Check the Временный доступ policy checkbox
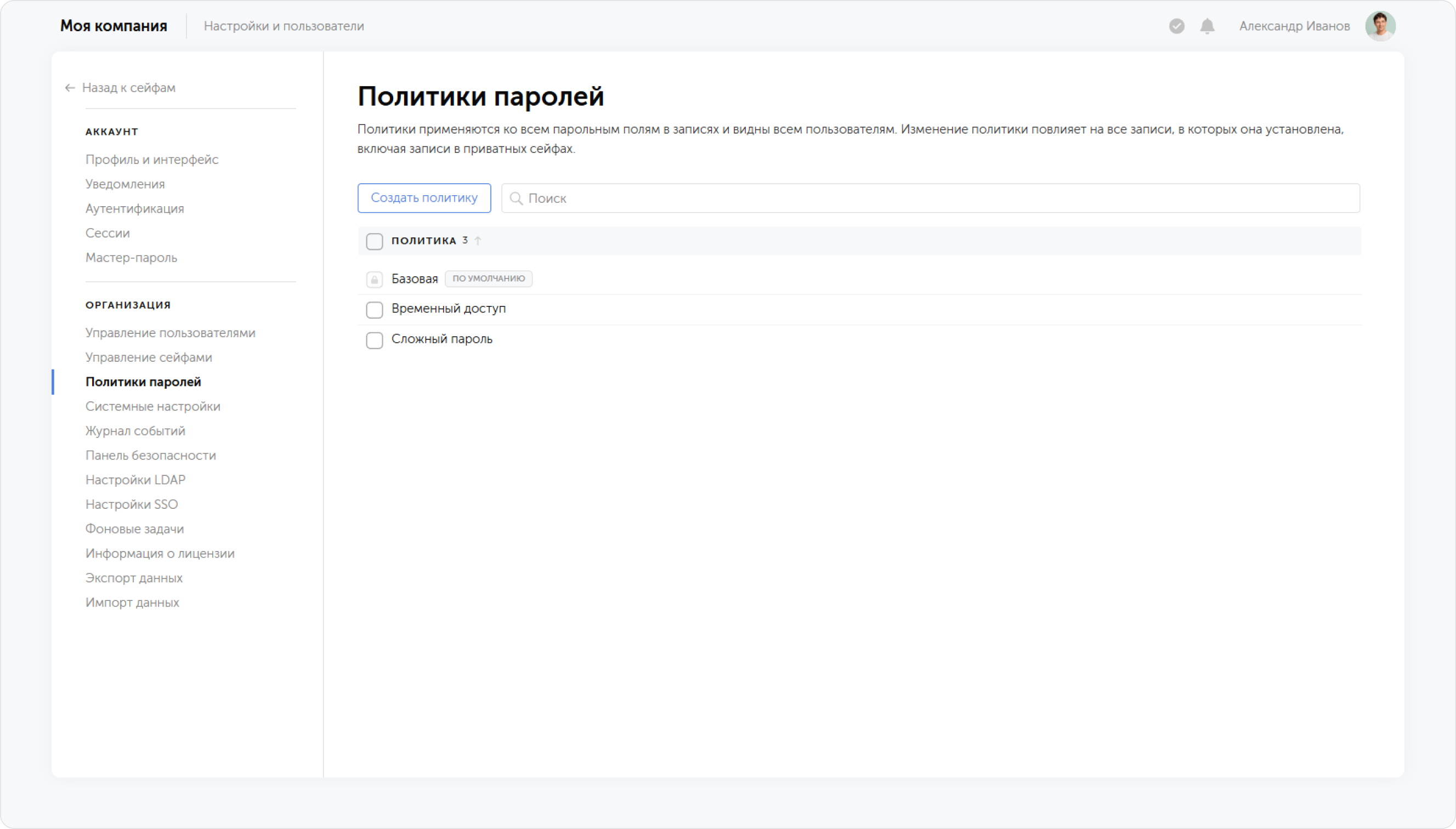Image resolution: width=1456 pixels, height=829 pixels. [374, 310]
